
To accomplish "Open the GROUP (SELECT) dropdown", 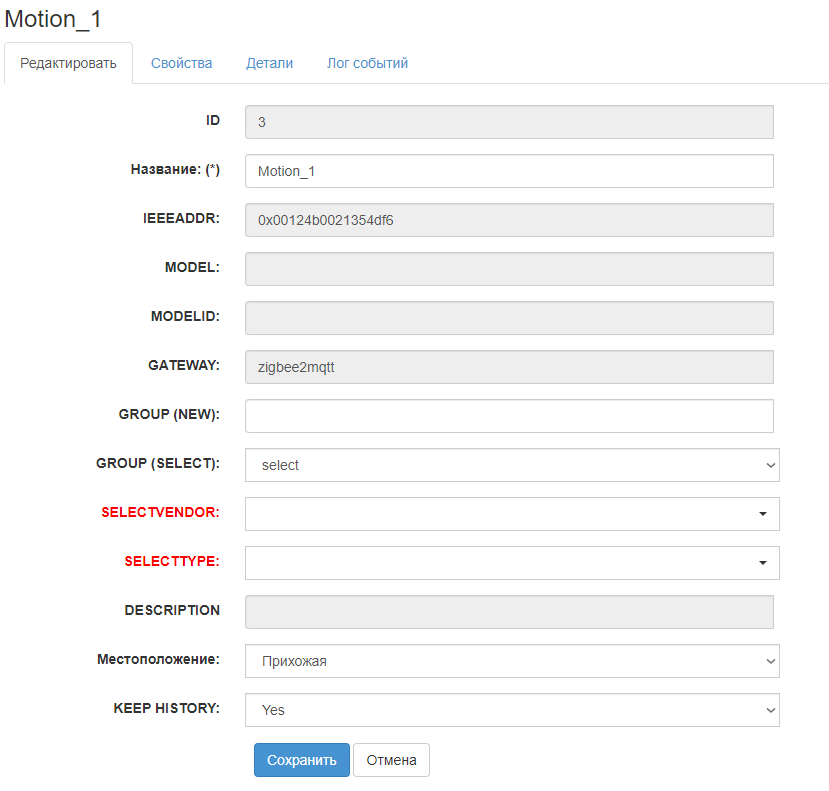I will click(511, 465).
